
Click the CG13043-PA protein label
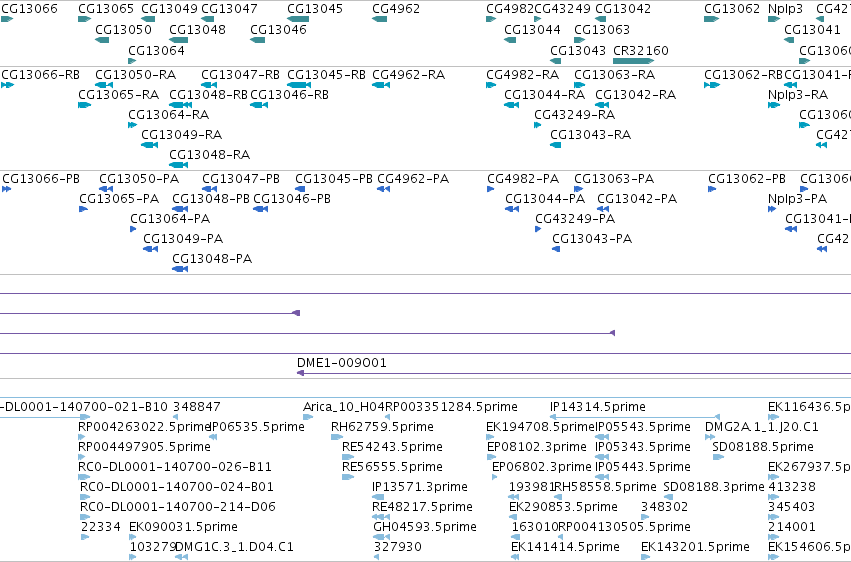click(x=592, y=239)
